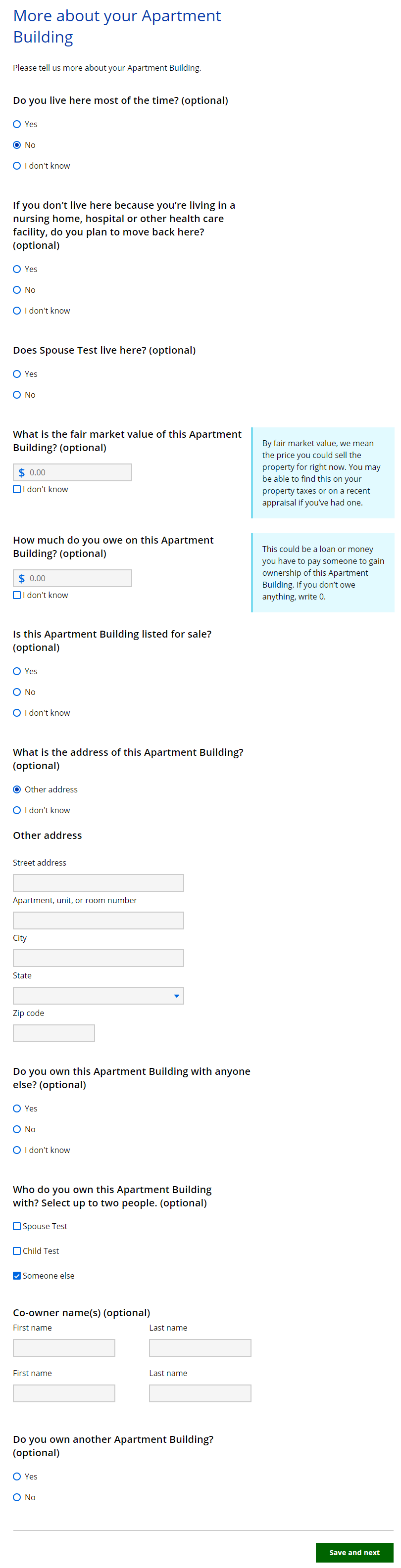Viewport: 401px width, 1568px height.
Task: Click the Save and next button
Action: point(354,1553)
